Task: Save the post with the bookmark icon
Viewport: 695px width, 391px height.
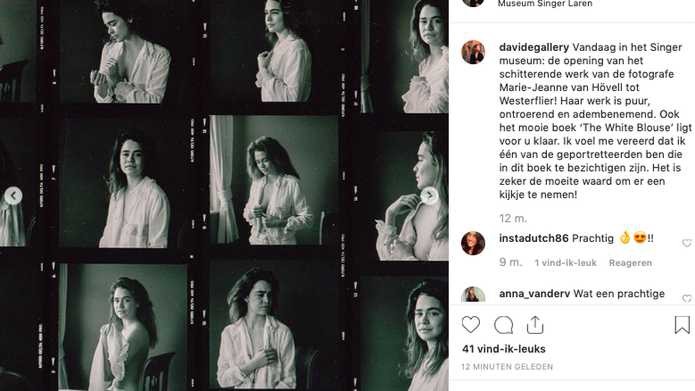Action: coord(682,325)
